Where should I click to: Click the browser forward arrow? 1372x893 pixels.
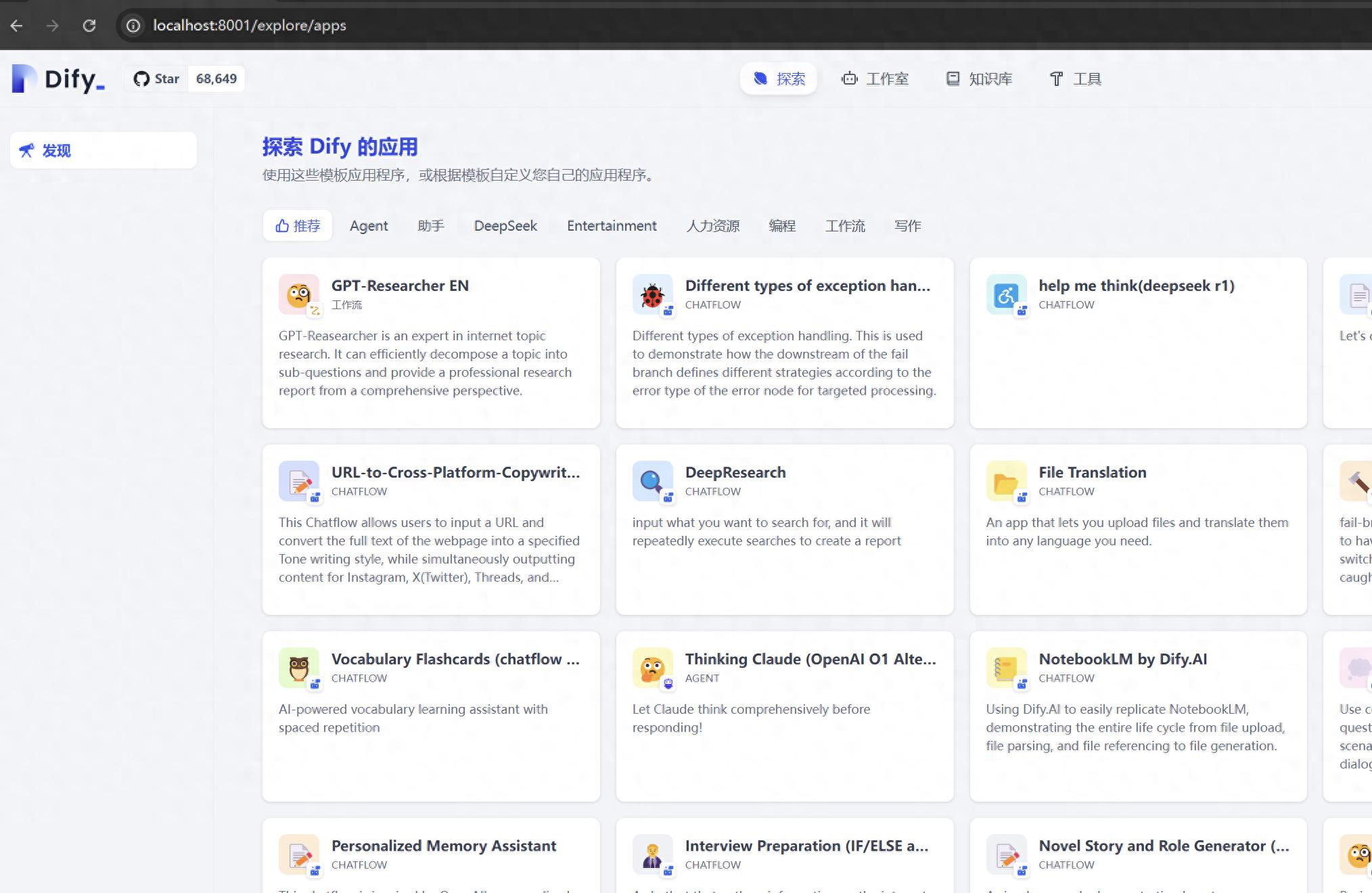pos(53,26)
